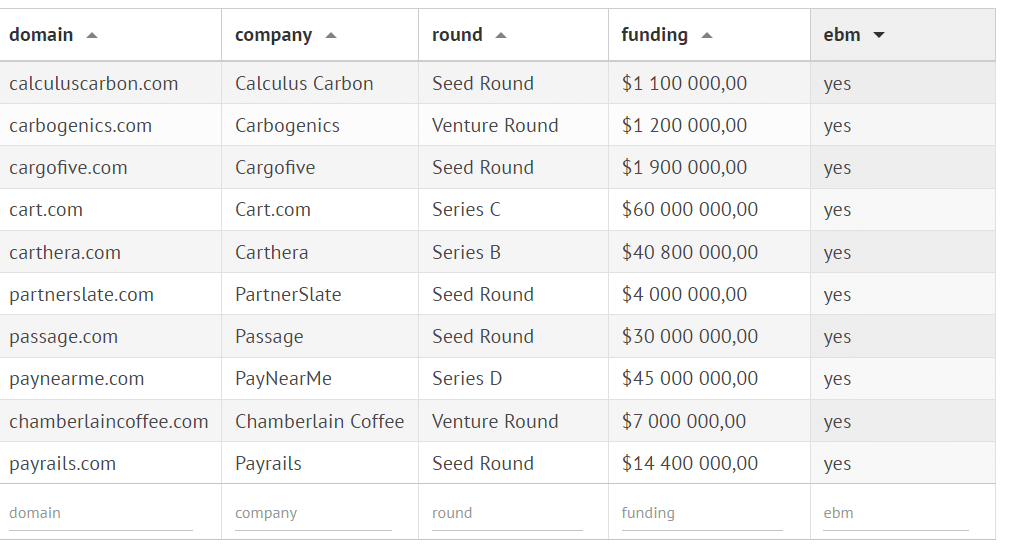
Task: Click the PayNearMe company name
Action: (x=283, y=379)
